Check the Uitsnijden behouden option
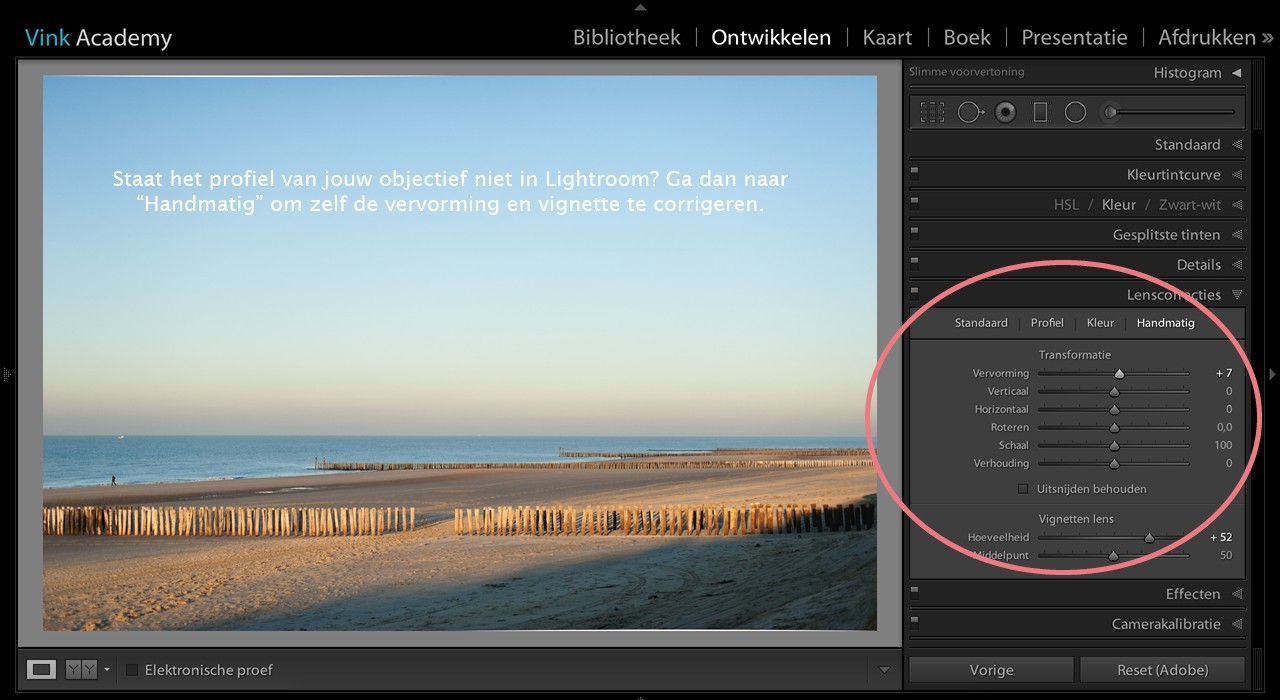The width and height of the screenshot is (1280, 700). 1022,488
